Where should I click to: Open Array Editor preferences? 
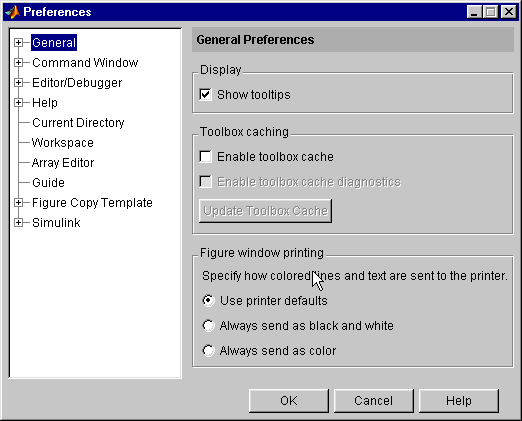coord(63,163)
